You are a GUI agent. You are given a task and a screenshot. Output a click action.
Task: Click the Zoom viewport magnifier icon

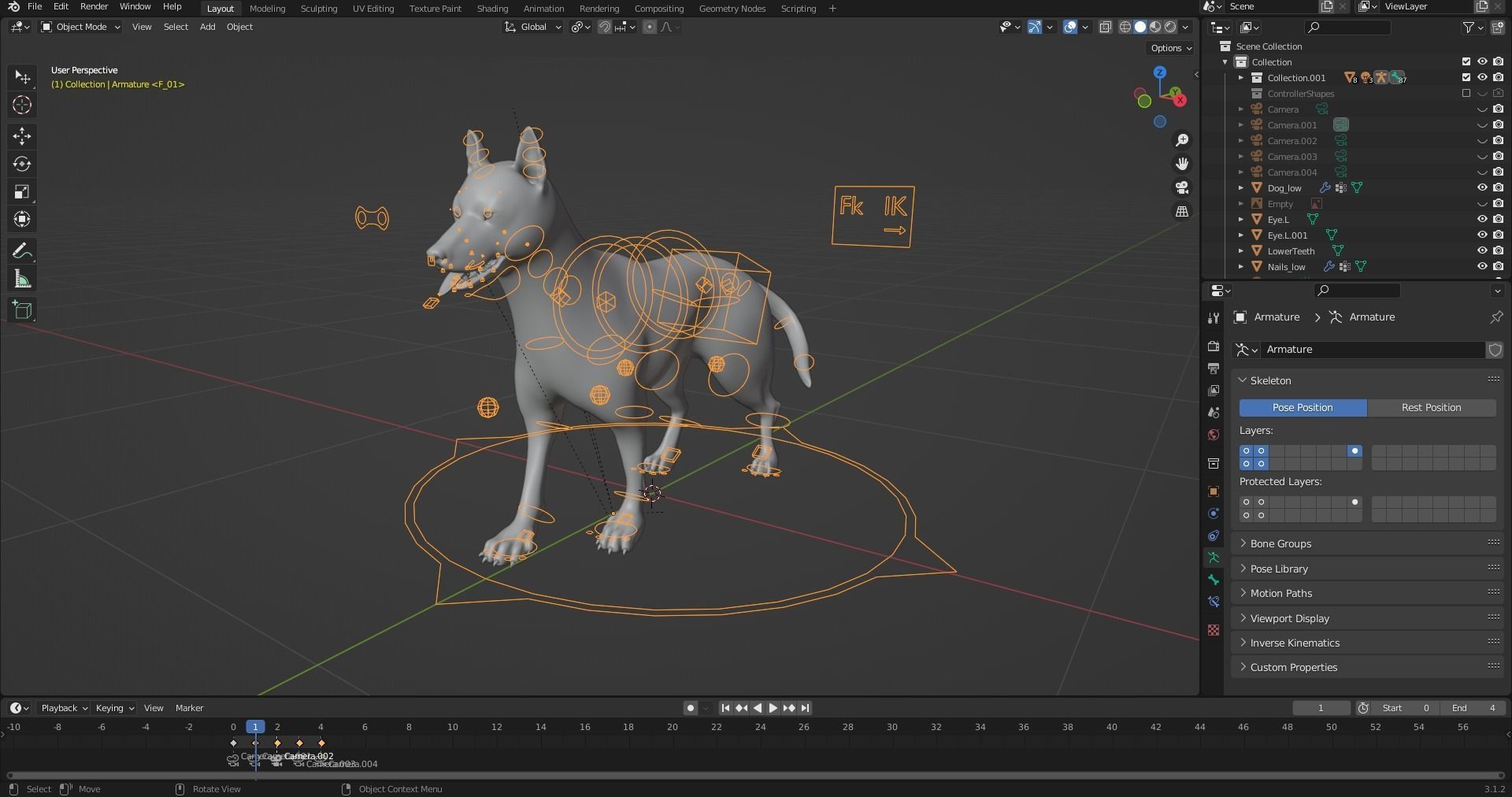tap(1182, 140)
